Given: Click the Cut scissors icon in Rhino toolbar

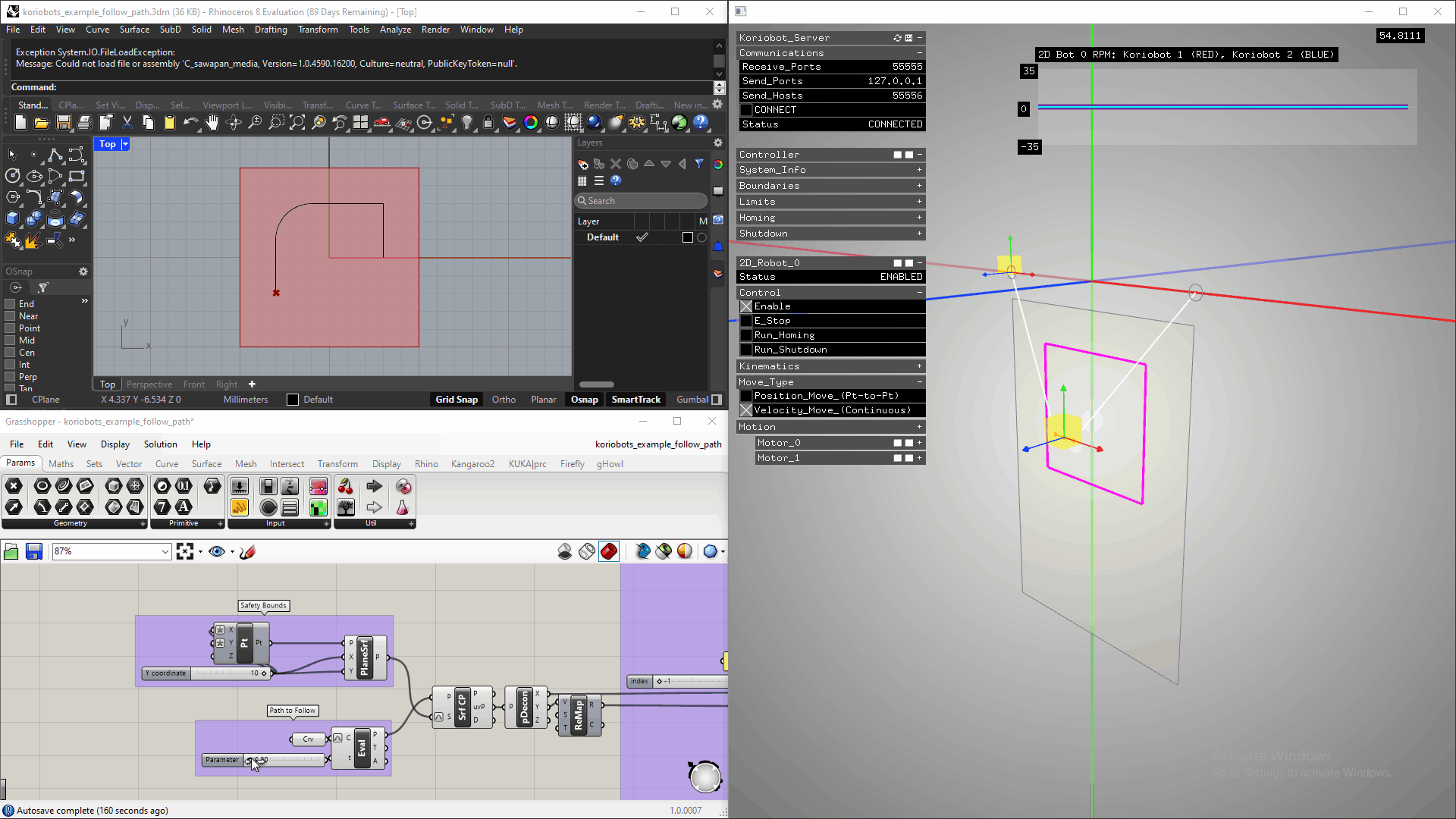Looking at the screenshot, I should pyautogui.click(x=127, y=122).
